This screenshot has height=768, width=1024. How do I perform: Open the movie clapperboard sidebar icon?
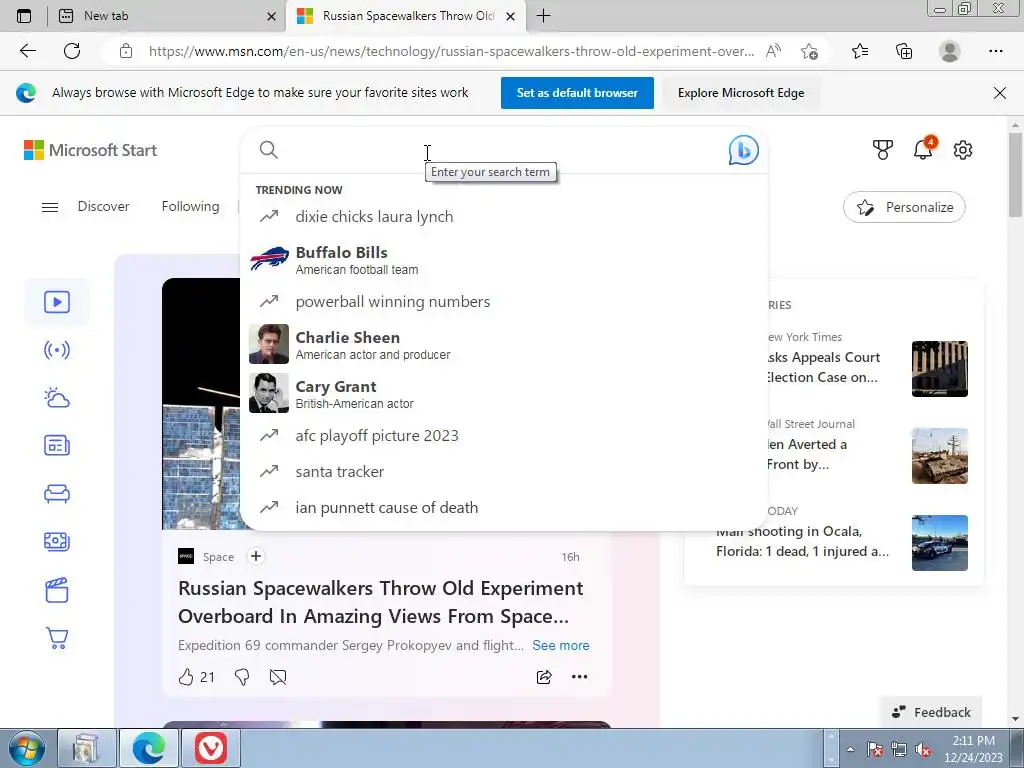57,590
